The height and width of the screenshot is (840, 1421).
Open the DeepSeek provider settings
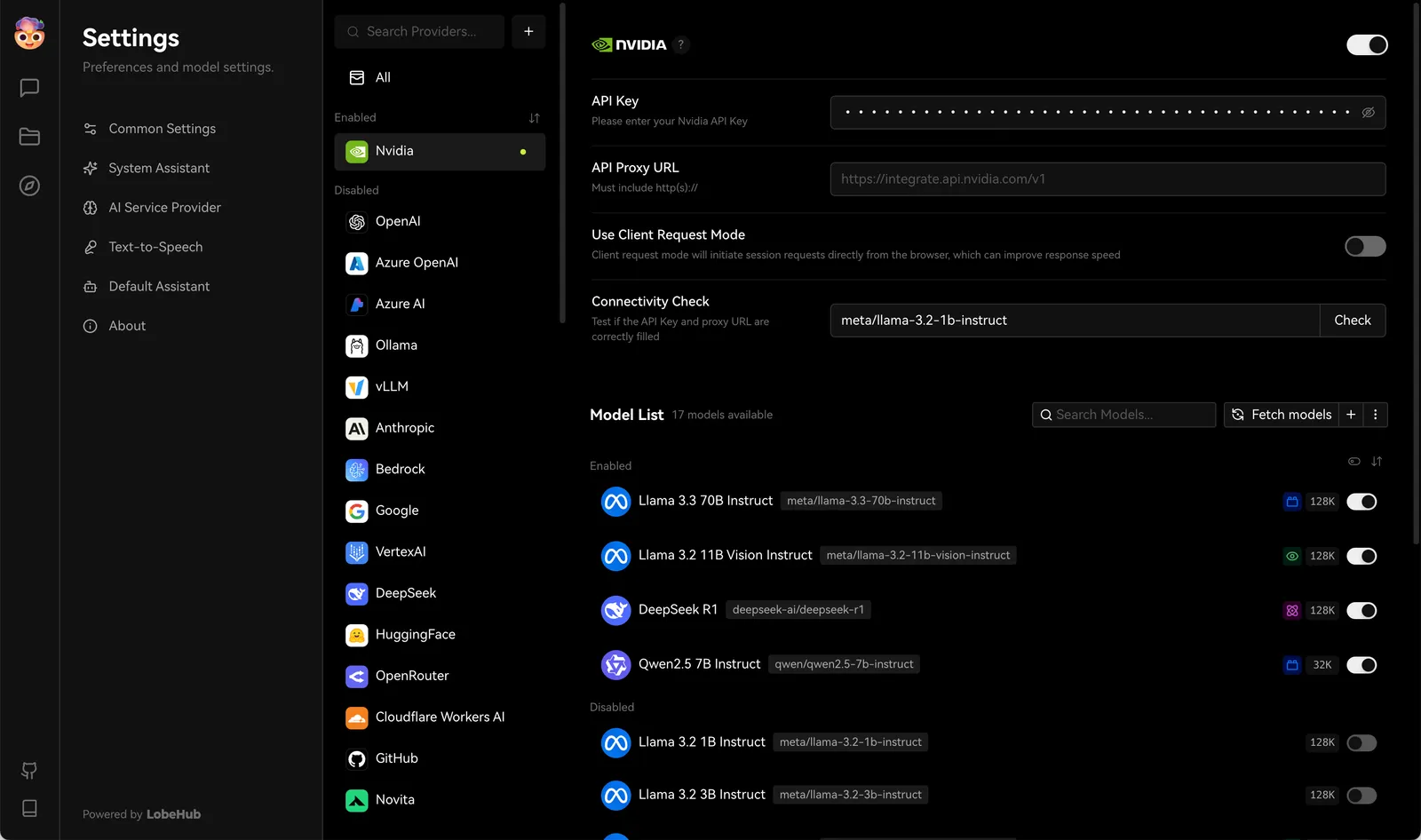pos(406,593)
